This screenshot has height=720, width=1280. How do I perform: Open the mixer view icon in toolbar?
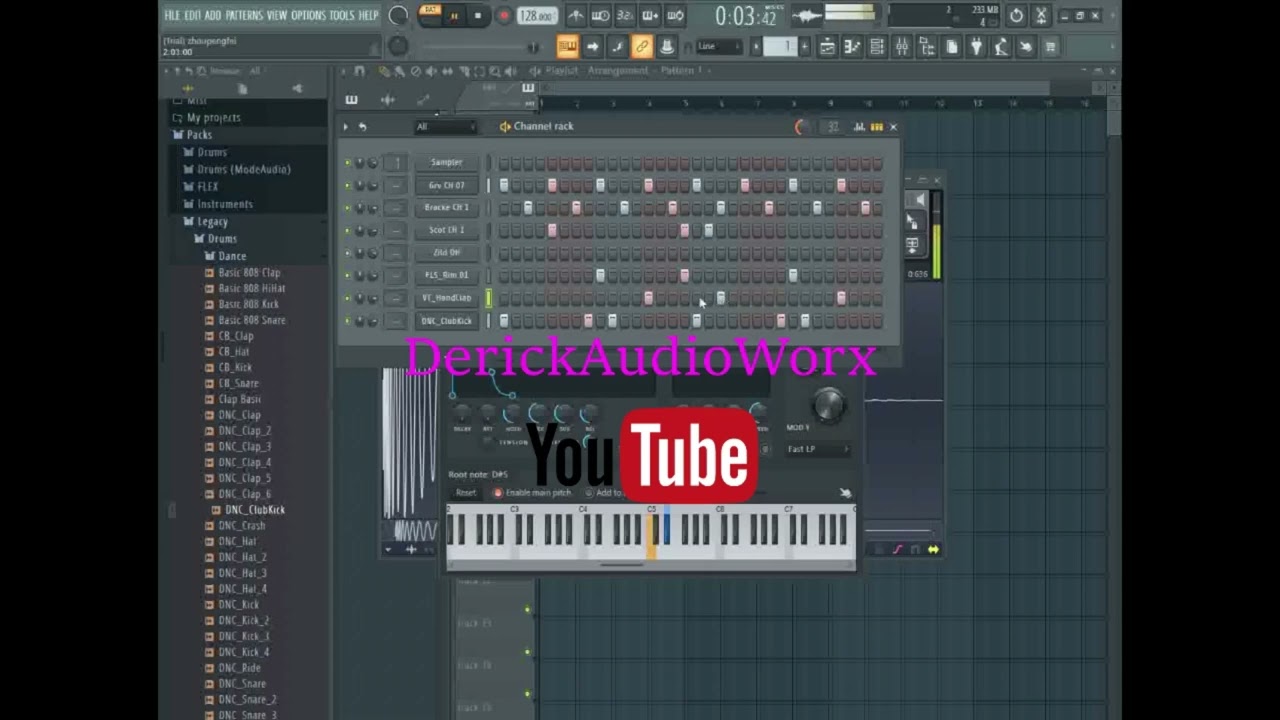coord(902,47)
